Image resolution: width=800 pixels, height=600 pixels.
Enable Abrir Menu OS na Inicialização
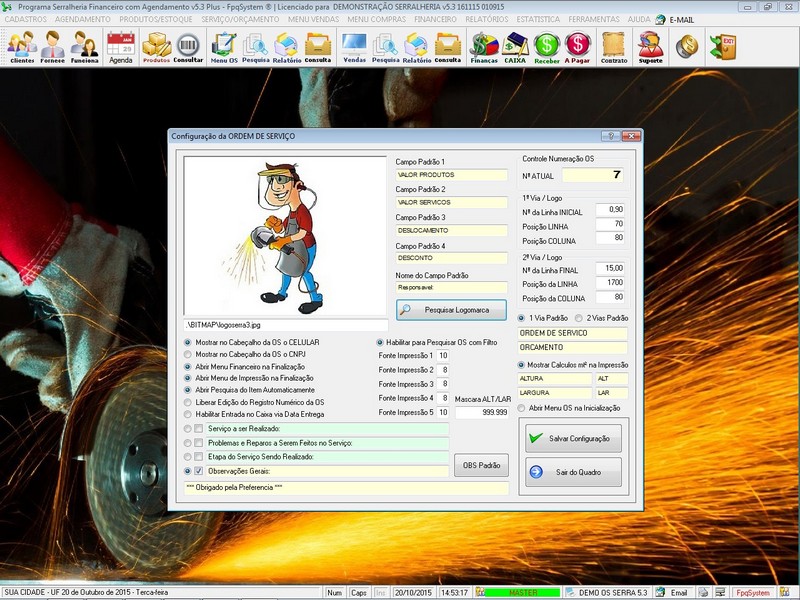(521, 408)
